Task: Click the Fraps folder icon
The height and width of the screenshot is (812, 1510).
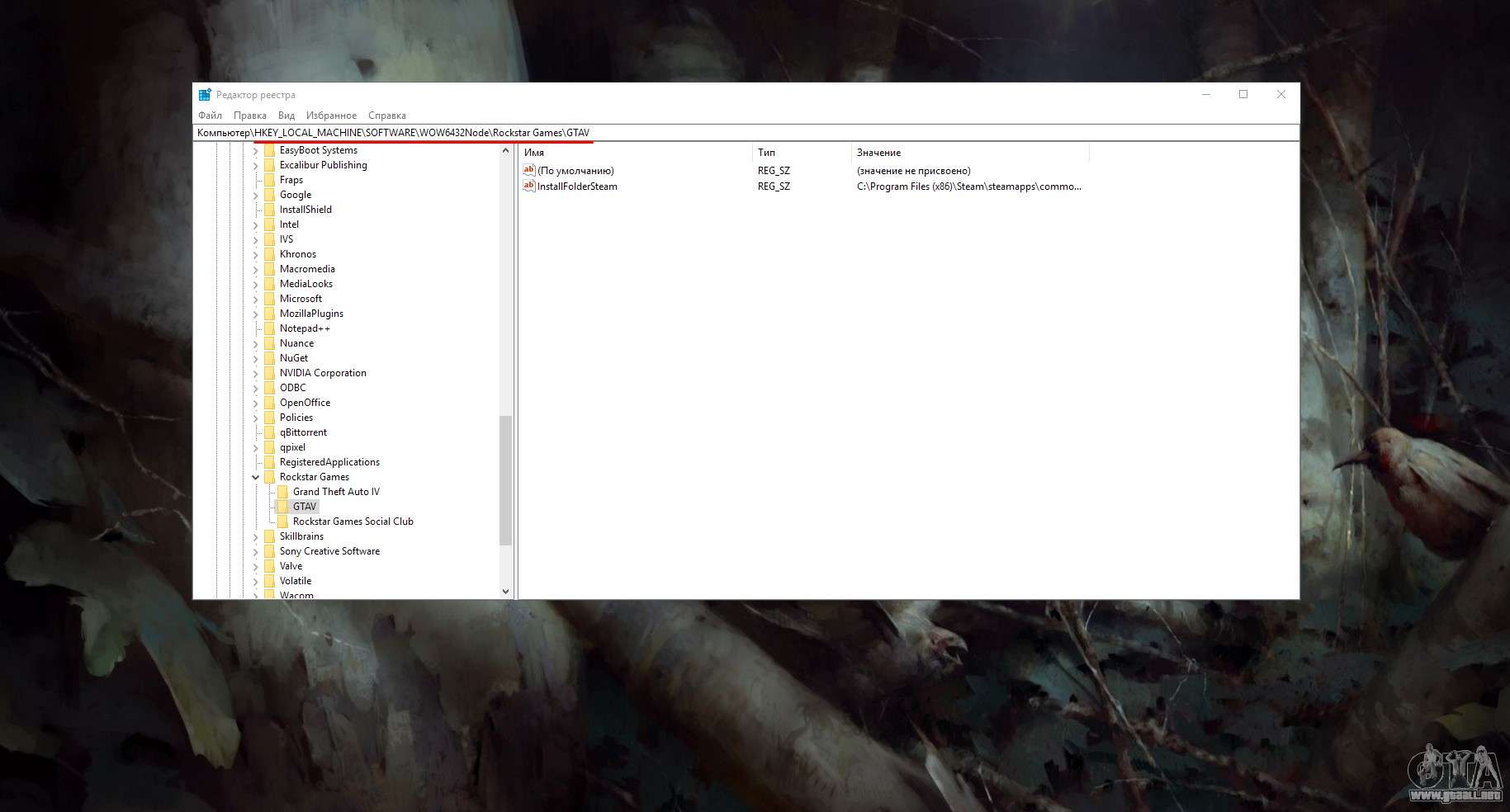Action: (269, 180)
